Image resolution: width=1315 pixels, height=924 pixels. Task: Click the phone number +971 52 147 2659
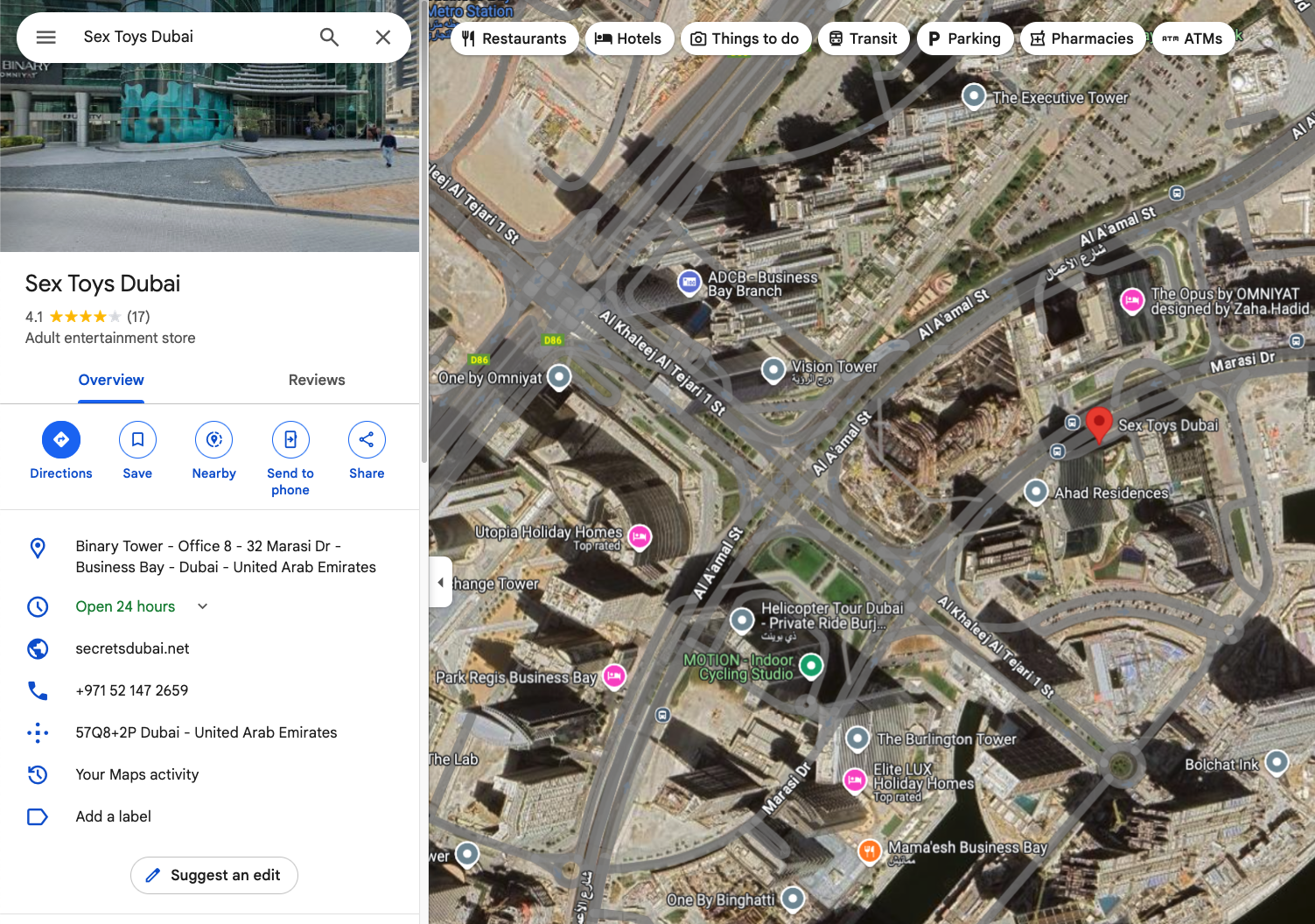tap(132, 690)
